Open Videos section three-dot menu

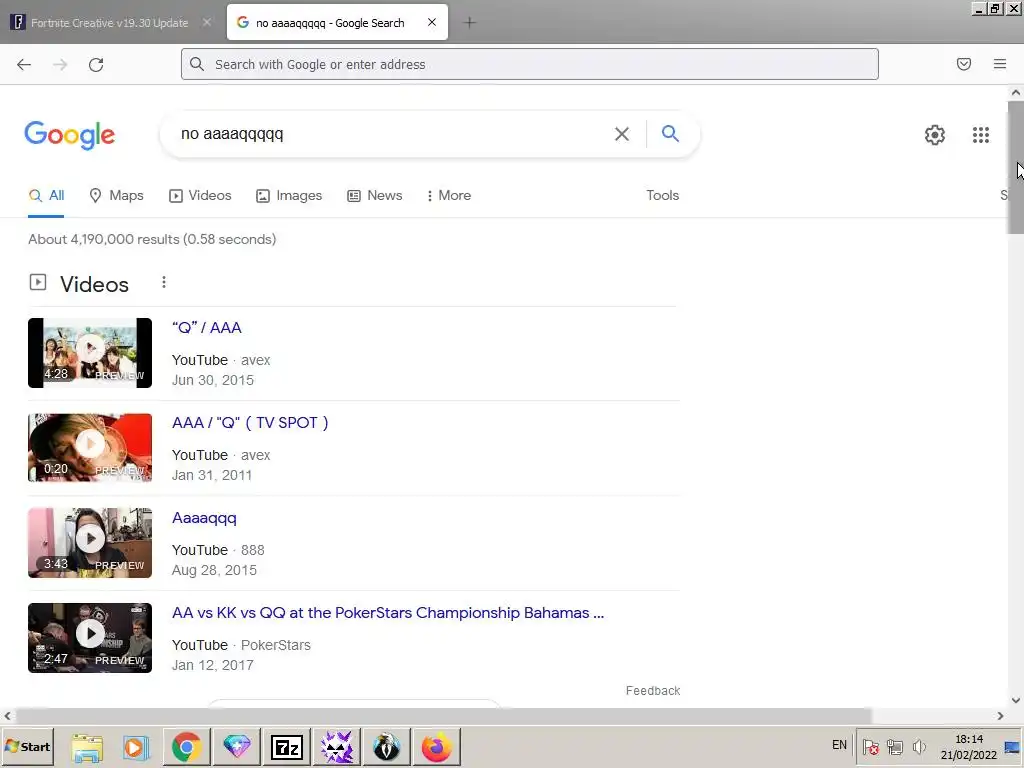click(164, 282)
